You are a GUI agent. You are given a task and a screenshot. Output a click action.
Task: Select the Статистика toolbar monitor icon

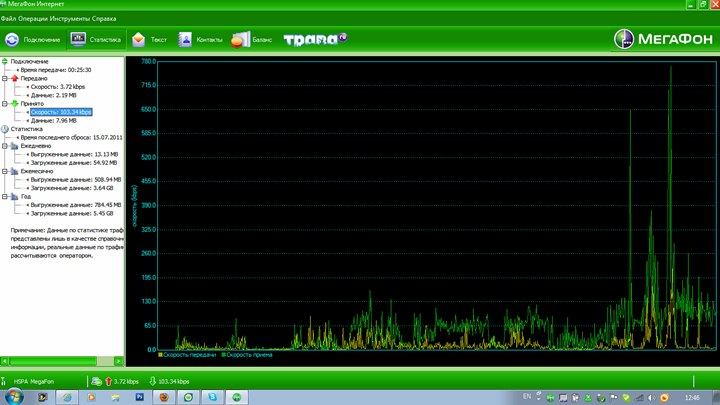click(78, 39)
